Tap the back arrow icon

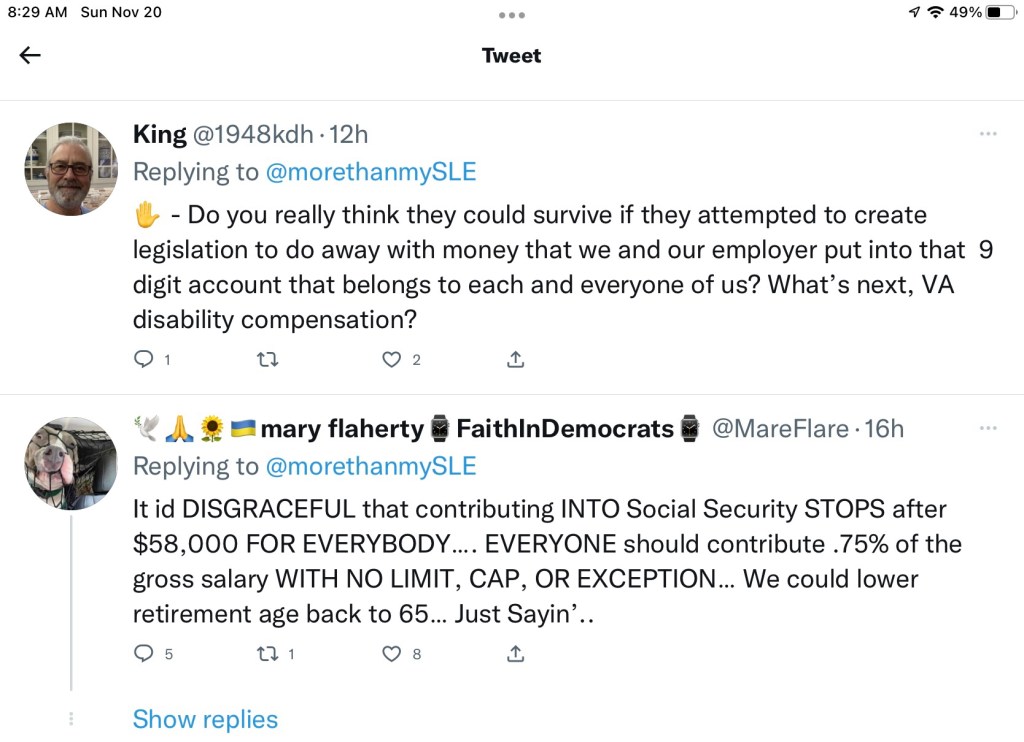pos(30,55)
